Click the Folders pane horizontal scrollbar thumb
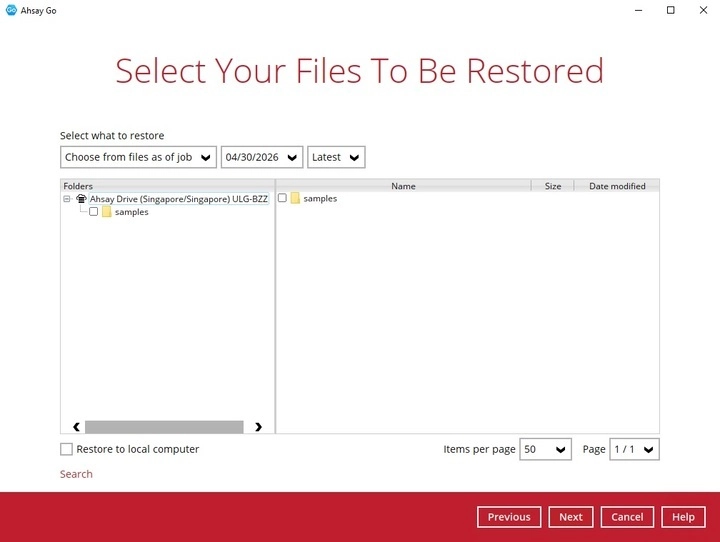This screenshot has width=720, height=542. click(164, 427)
